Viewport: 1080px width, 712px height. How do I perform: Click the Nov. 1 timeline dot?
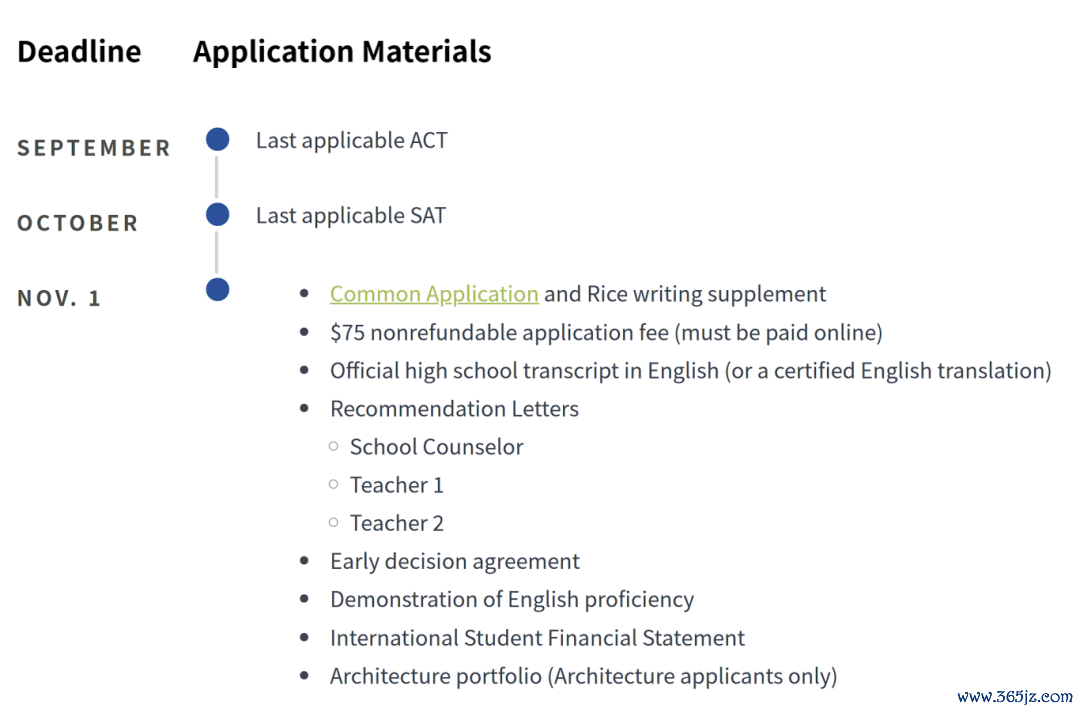(x=218, y=289)
